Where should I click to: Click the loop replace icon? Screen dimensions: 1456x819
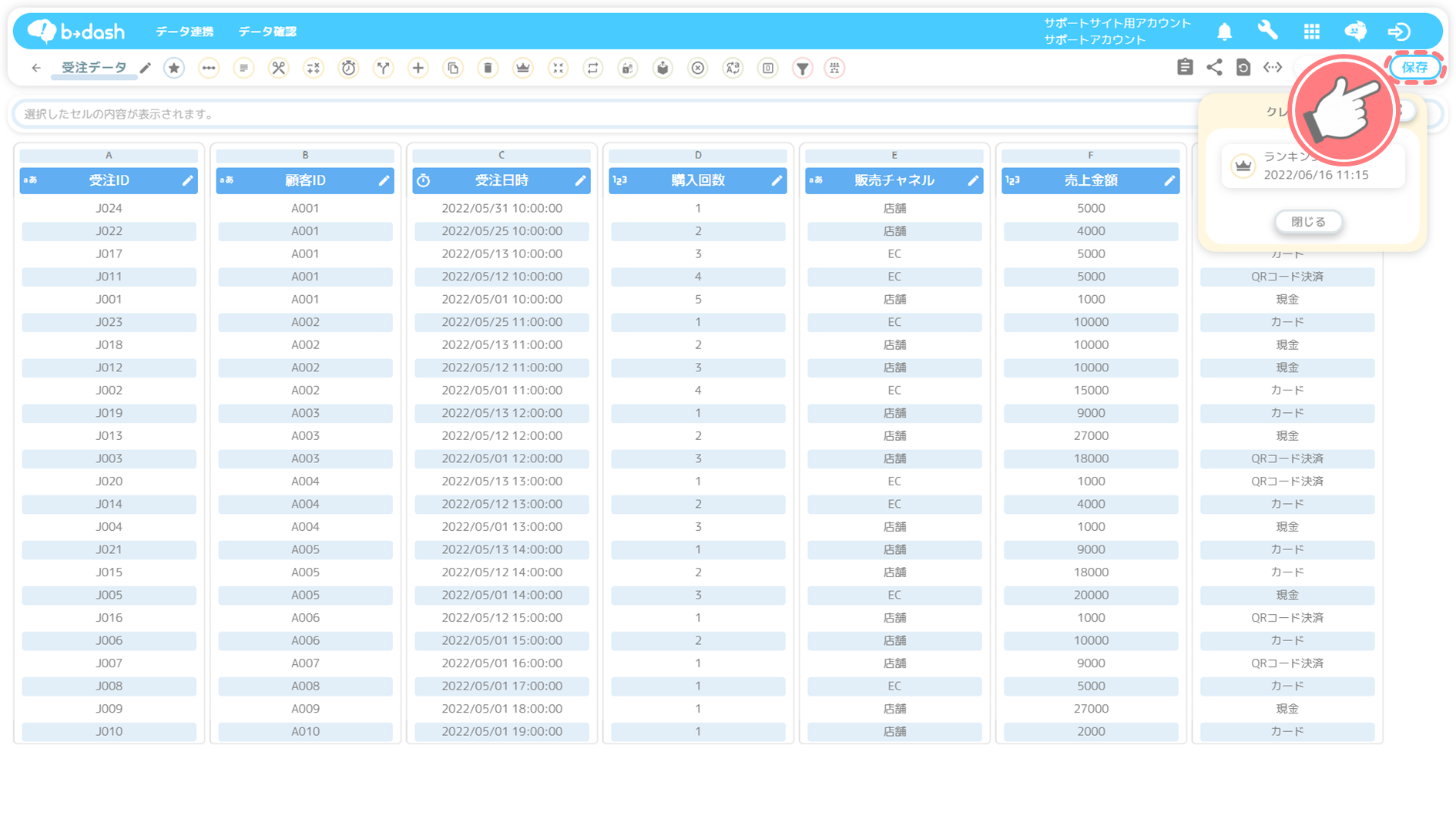point(592,68)
